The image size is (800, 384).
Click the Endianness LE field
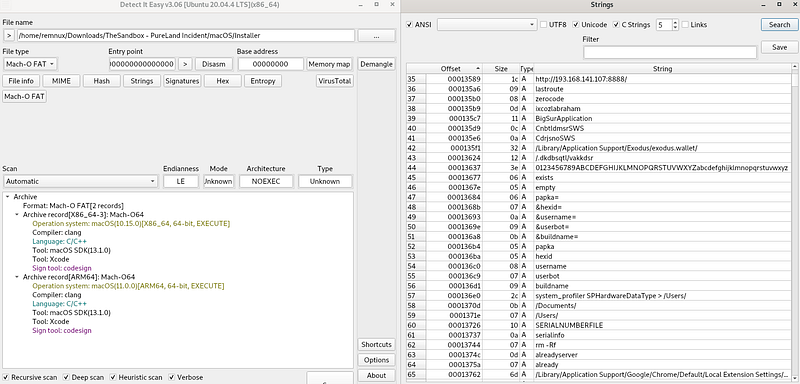tap(181, 181)
